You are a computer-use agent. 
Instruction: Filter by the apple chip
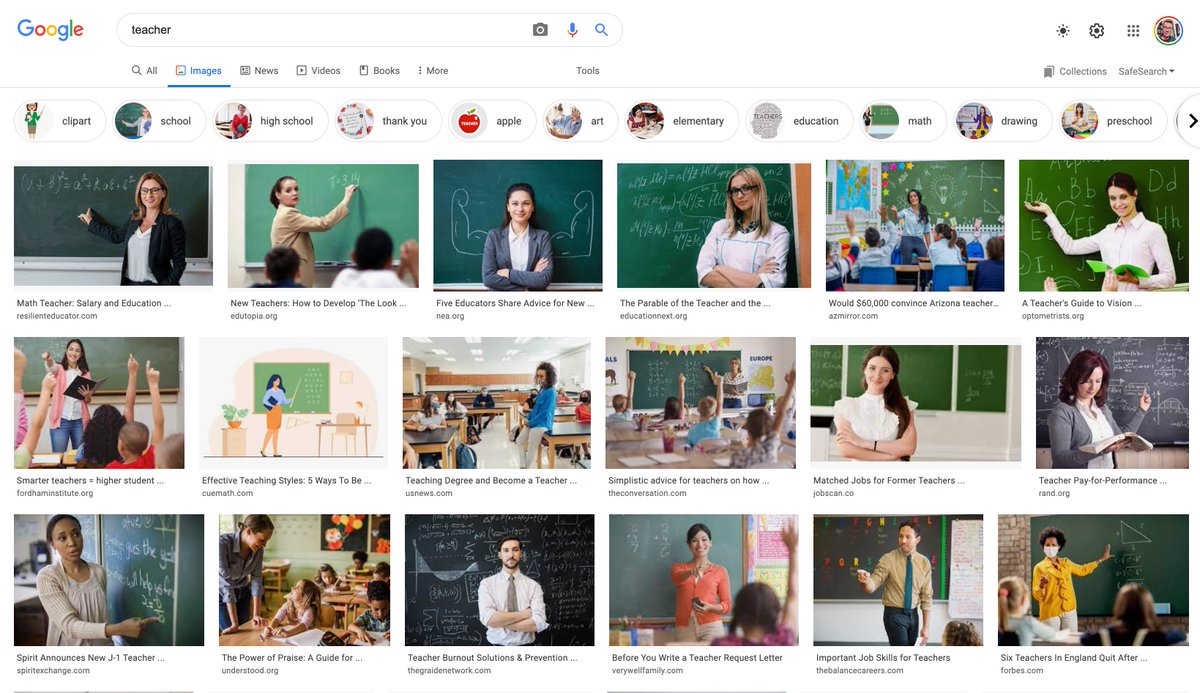pyautogui.click(x=492, y=121)
